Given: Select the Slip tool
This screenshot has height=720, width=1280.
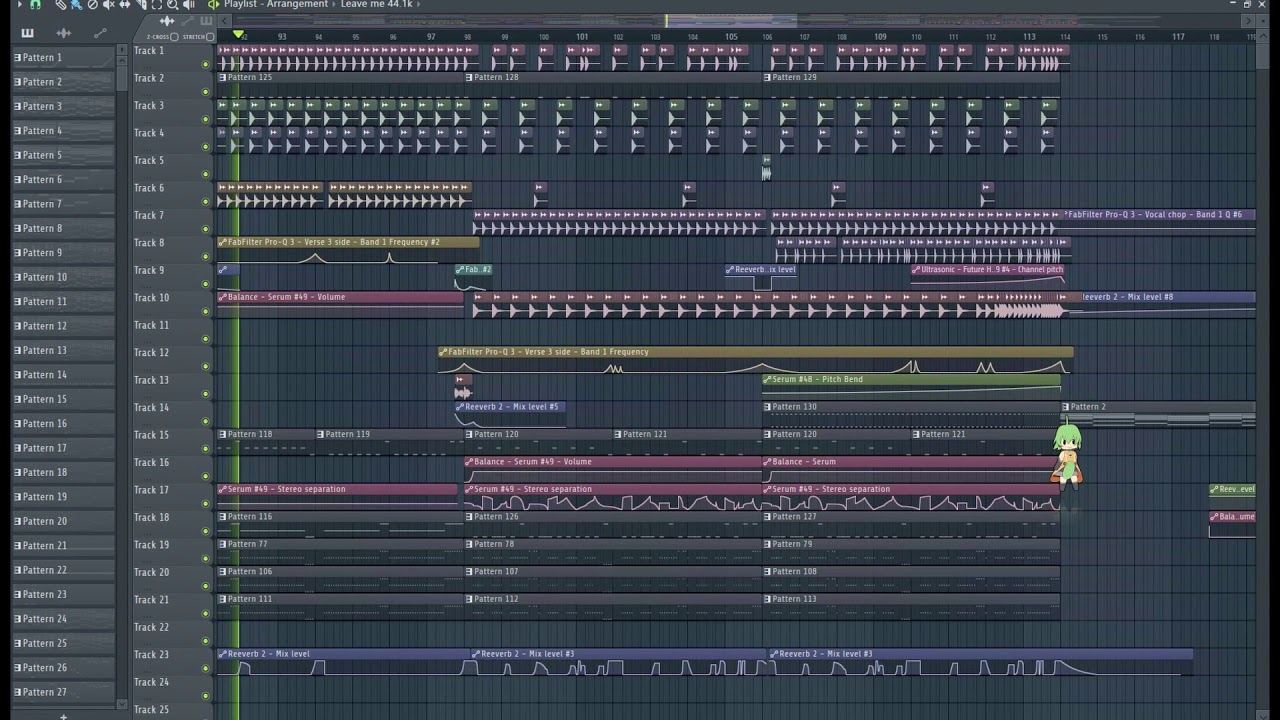Looking at the screenshot, I should pos(124,4).
